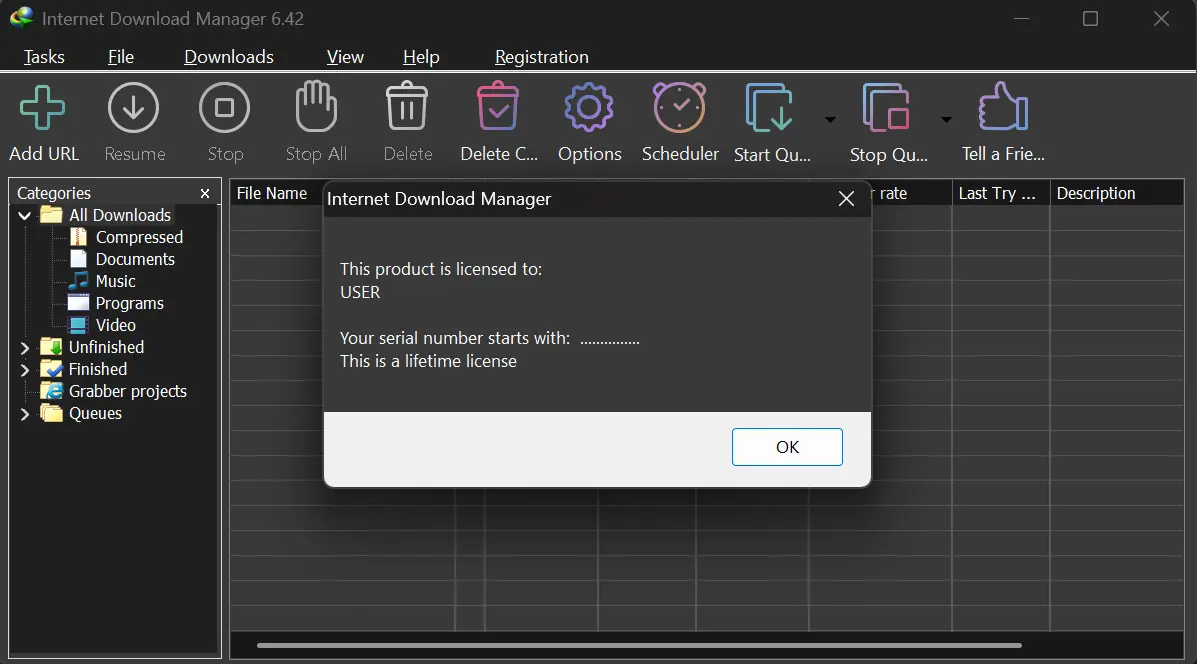Screen dimensions: 1197x664
Task: Select the Finished label in Categories
Action: pyautogui.click(x=98, y=369)
